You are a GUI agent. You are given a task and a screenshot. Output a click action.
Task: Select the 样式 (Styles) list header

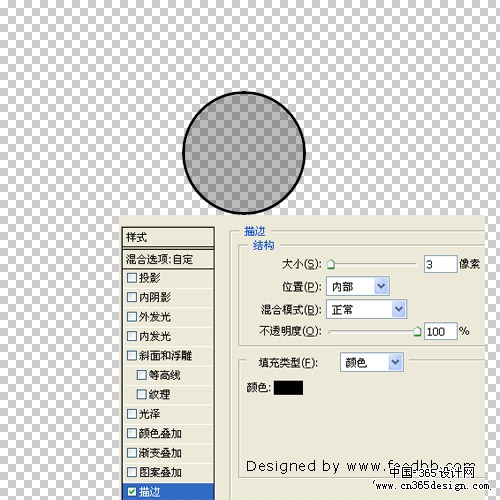(x=168, y=237)
